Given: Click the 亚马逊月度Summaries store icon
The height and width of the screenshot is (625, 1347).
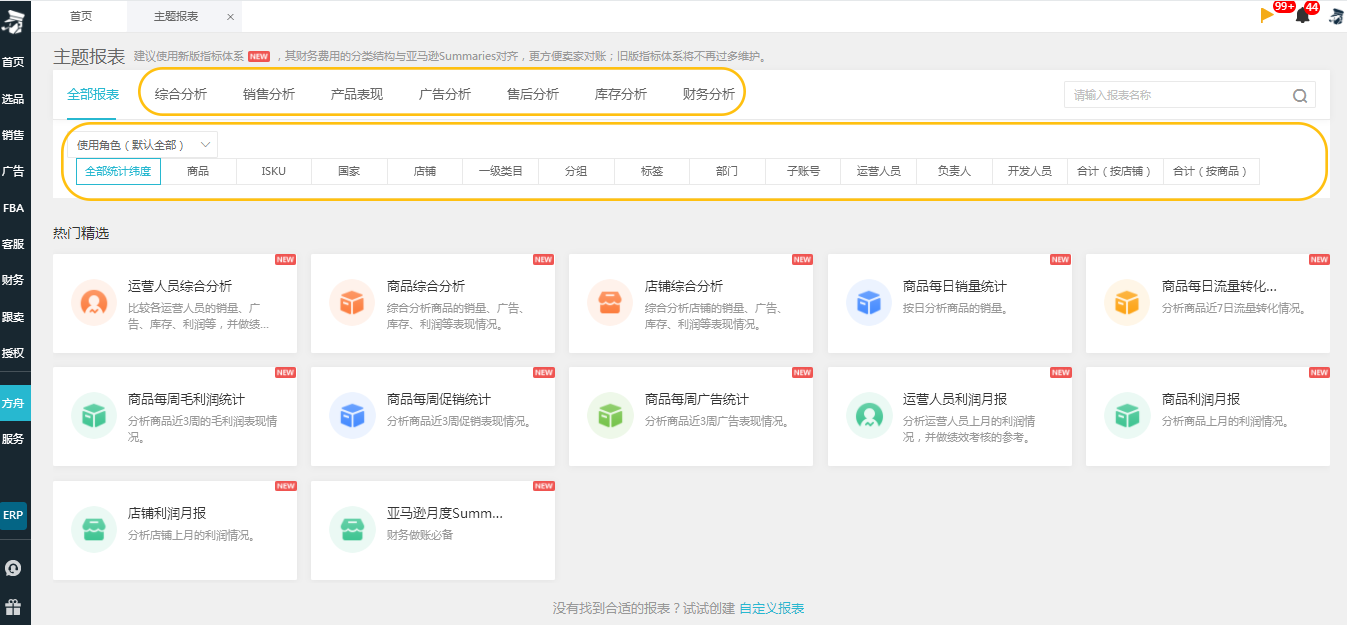Looking at the screenshot, I should 352,529.
